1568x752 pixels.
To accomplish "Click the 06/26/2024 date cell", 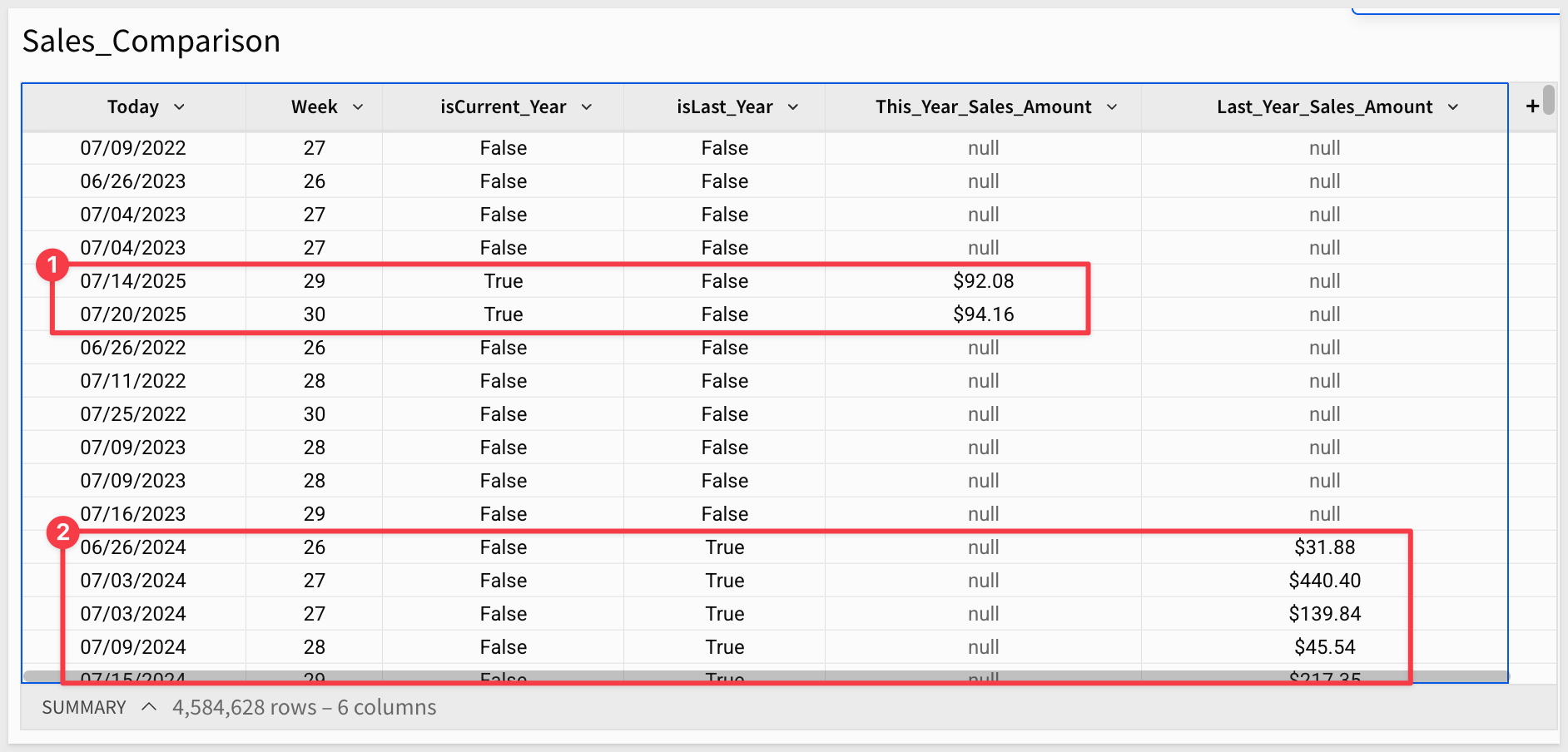I will pyautogui.click(x=133, y=547).
